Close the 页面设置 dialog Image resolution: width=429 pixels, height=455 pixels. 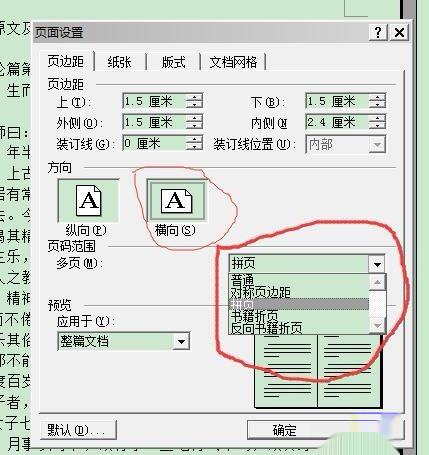[x=399, y=32]
